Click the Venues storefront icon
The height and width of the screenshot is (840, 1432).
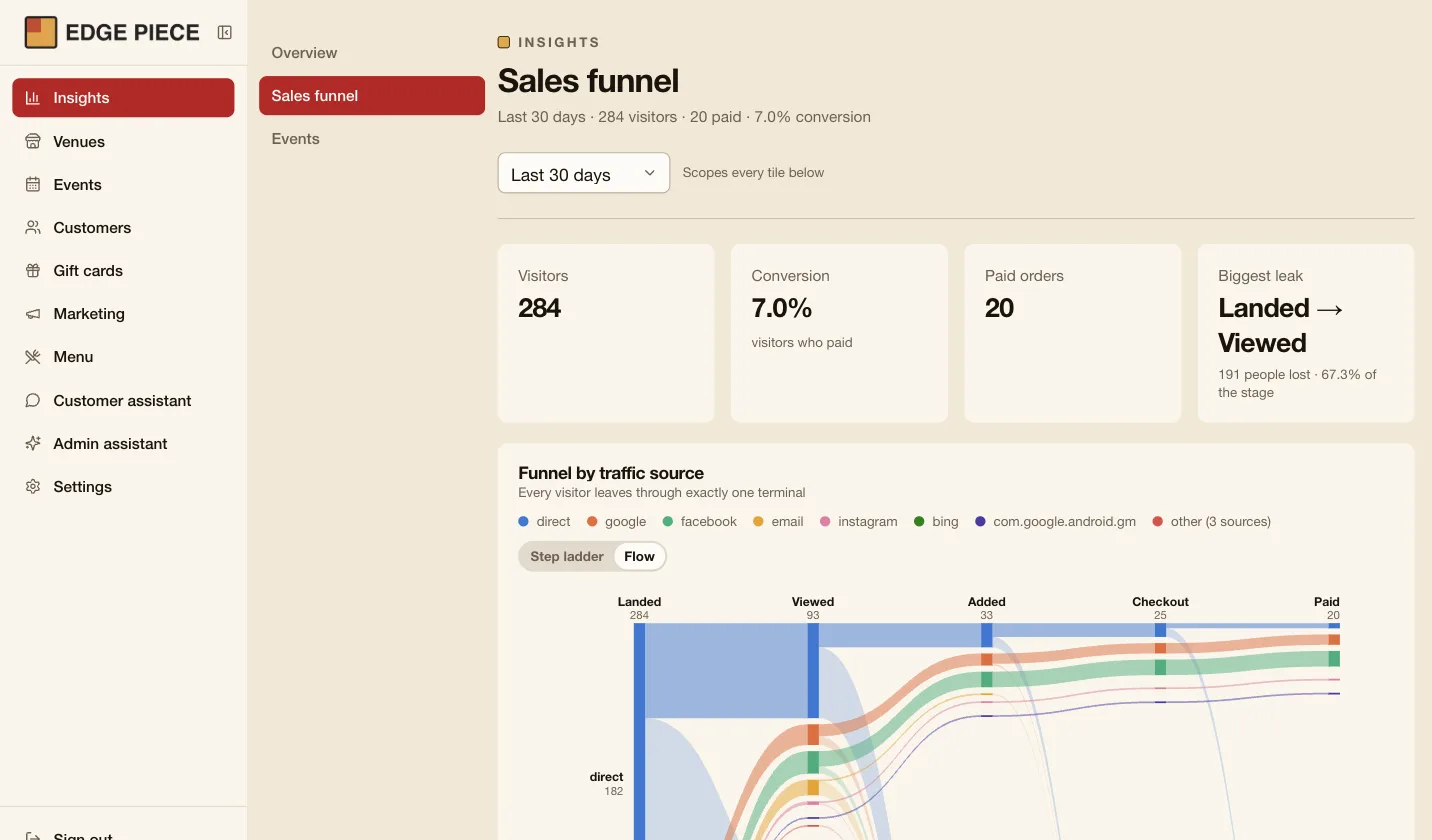click(x=33, y=141)
